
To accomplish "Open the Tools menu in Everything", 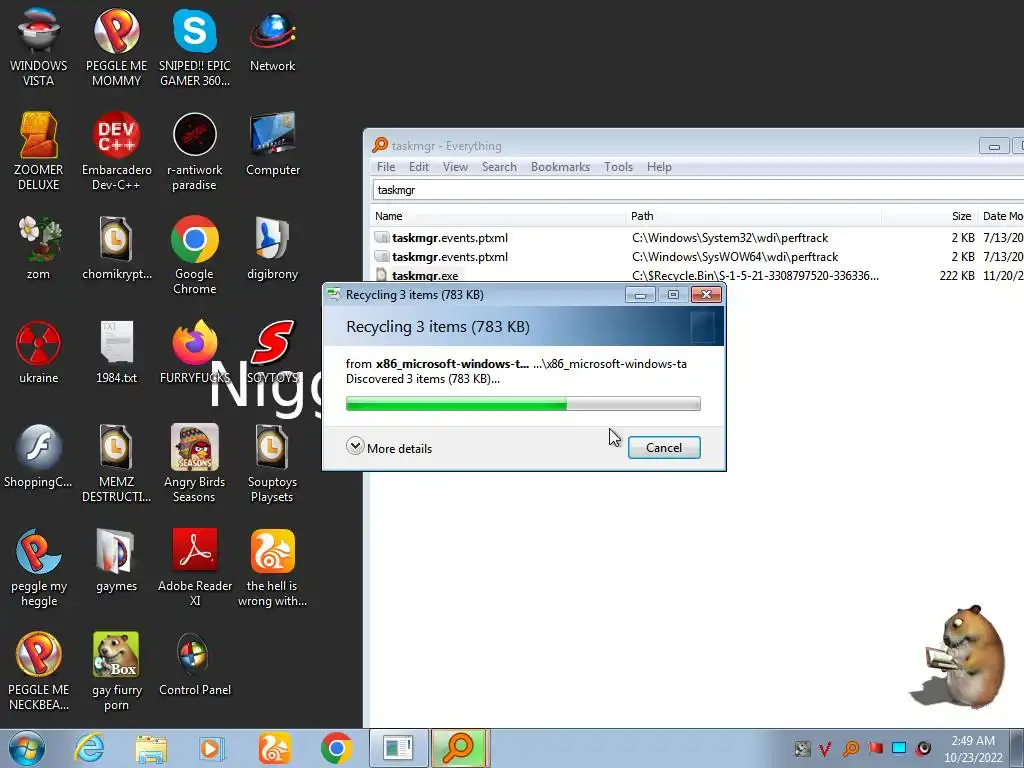I will 618,167.
